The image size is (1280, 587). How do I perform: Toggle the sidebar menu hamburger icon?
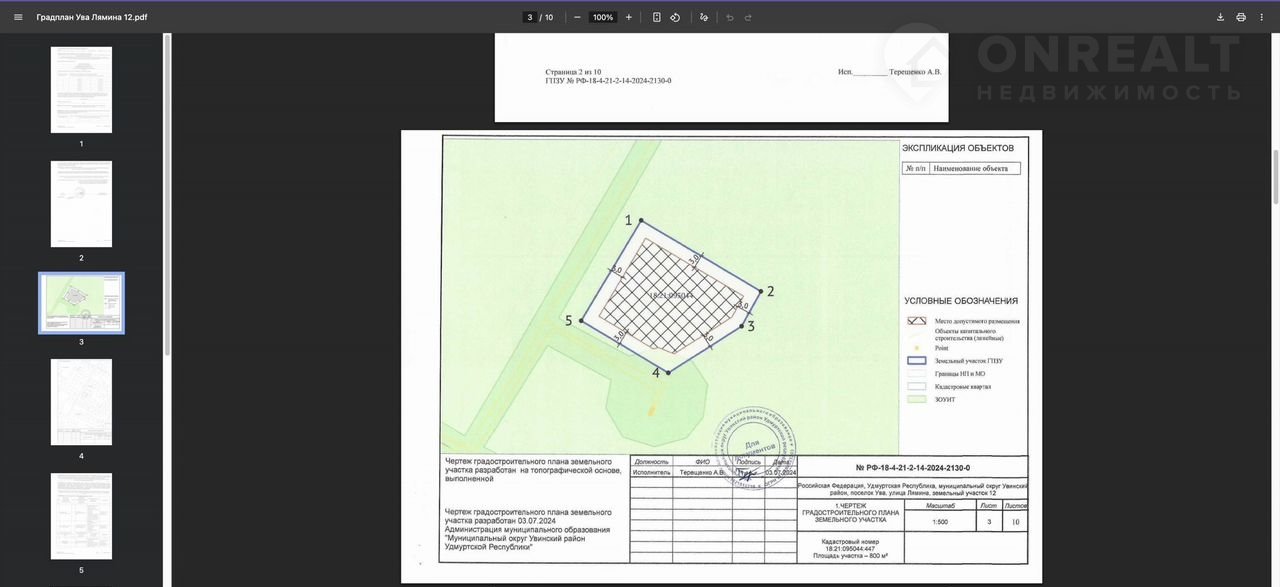(x=18, y=17)
